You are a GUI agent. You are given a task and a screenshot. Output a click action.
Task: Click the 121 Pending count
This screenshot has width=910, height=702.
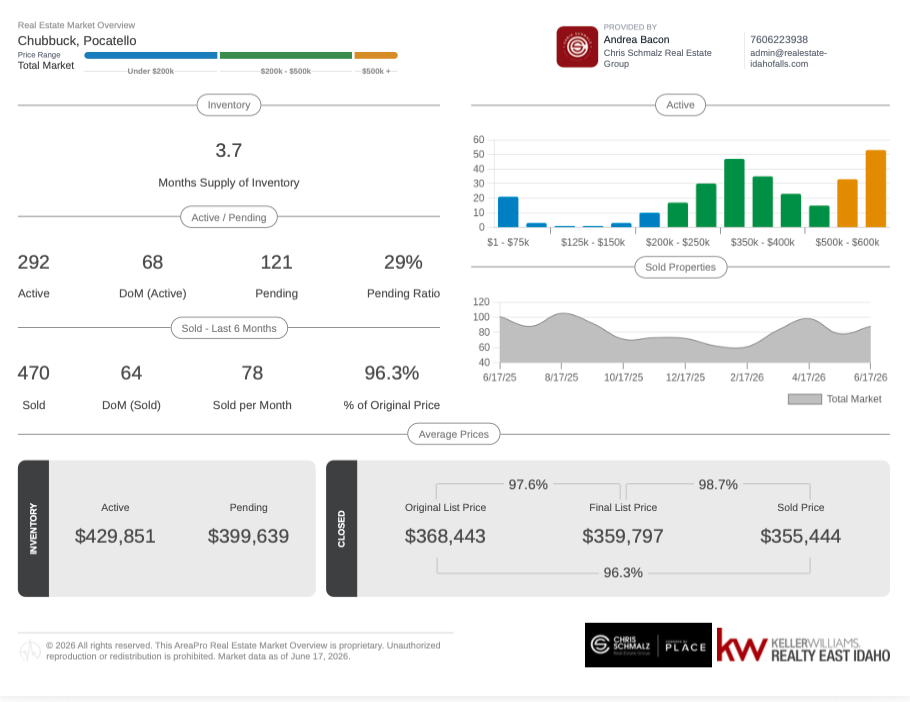click(276, 262)
